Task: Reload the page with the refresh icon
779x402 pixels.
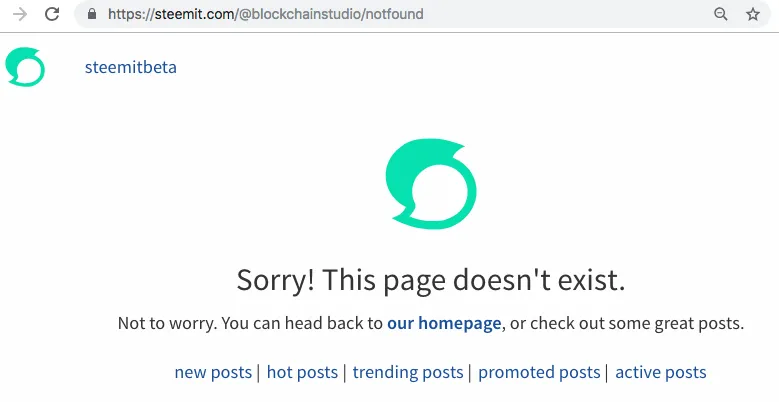Action: tap(52, 14)
